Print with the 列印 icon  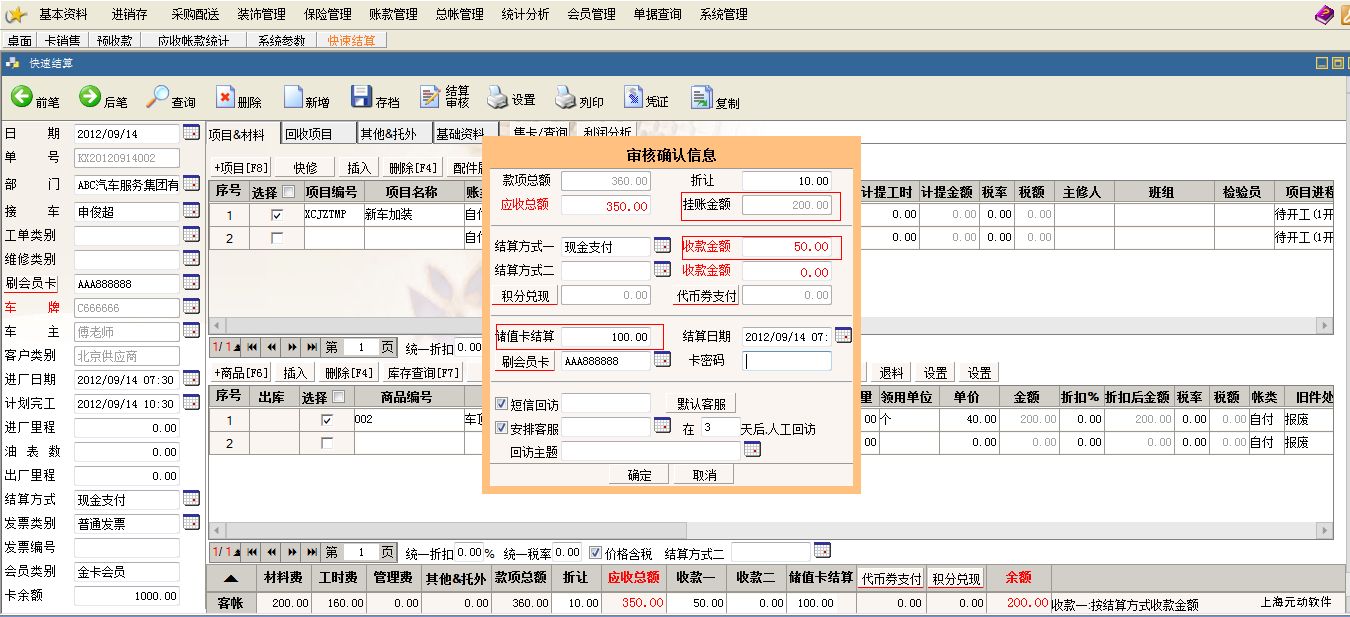pyautogui.click(x=579, y=98)
